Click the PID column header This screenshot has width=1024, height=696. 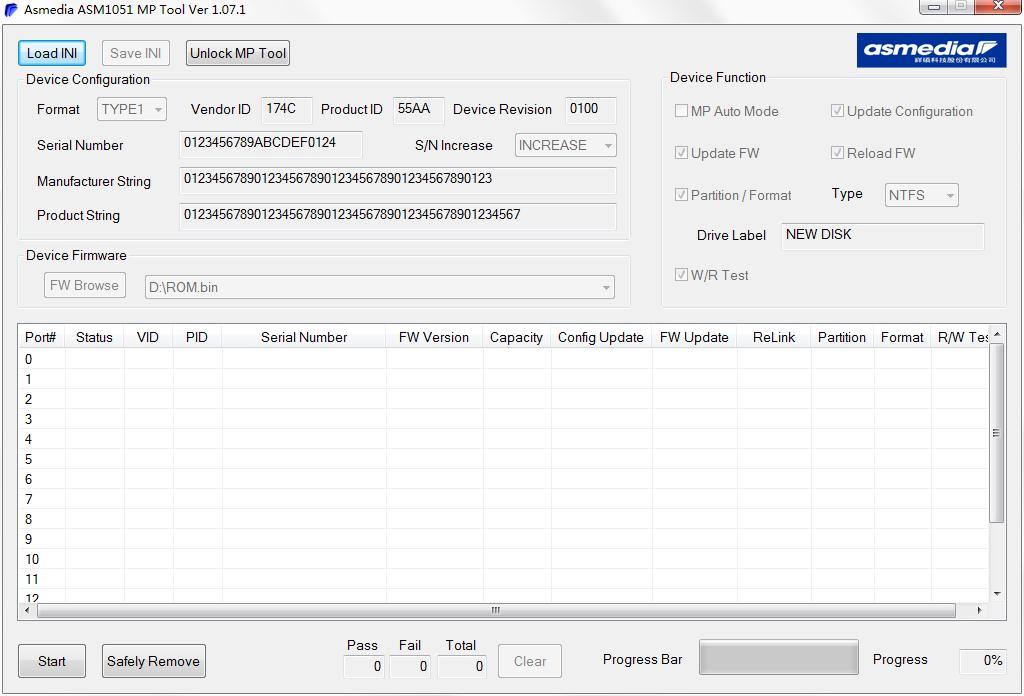click(197, 338)
